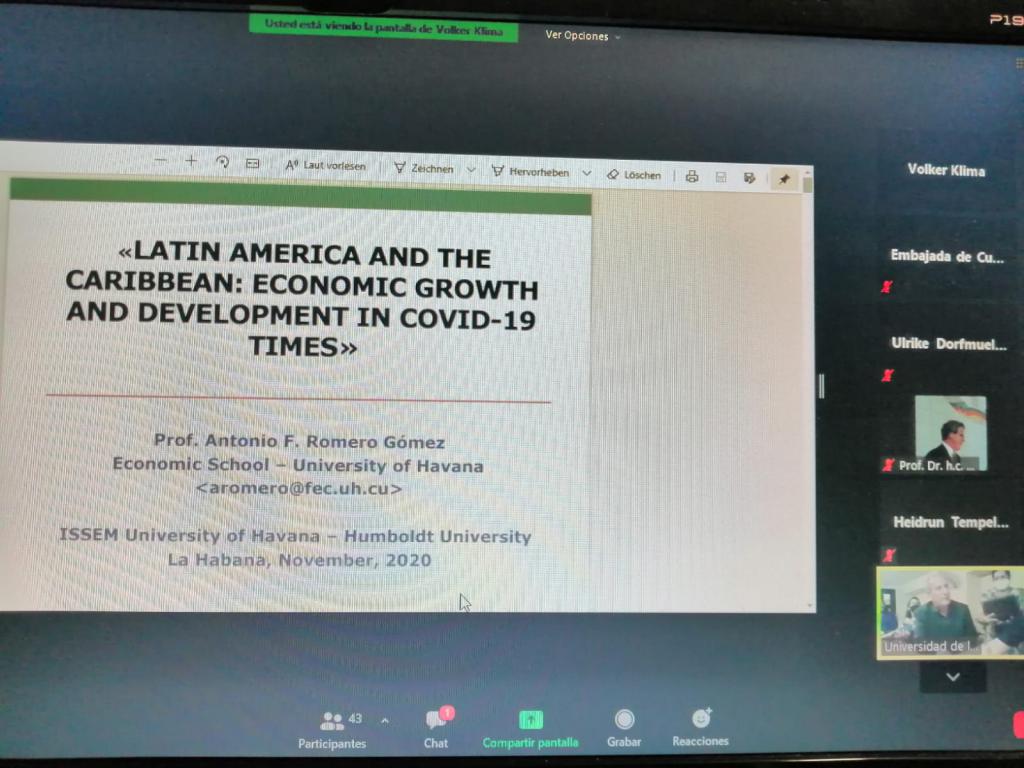
Task: Click Universidad de l... video thumbnail
Action: point(951,612)
